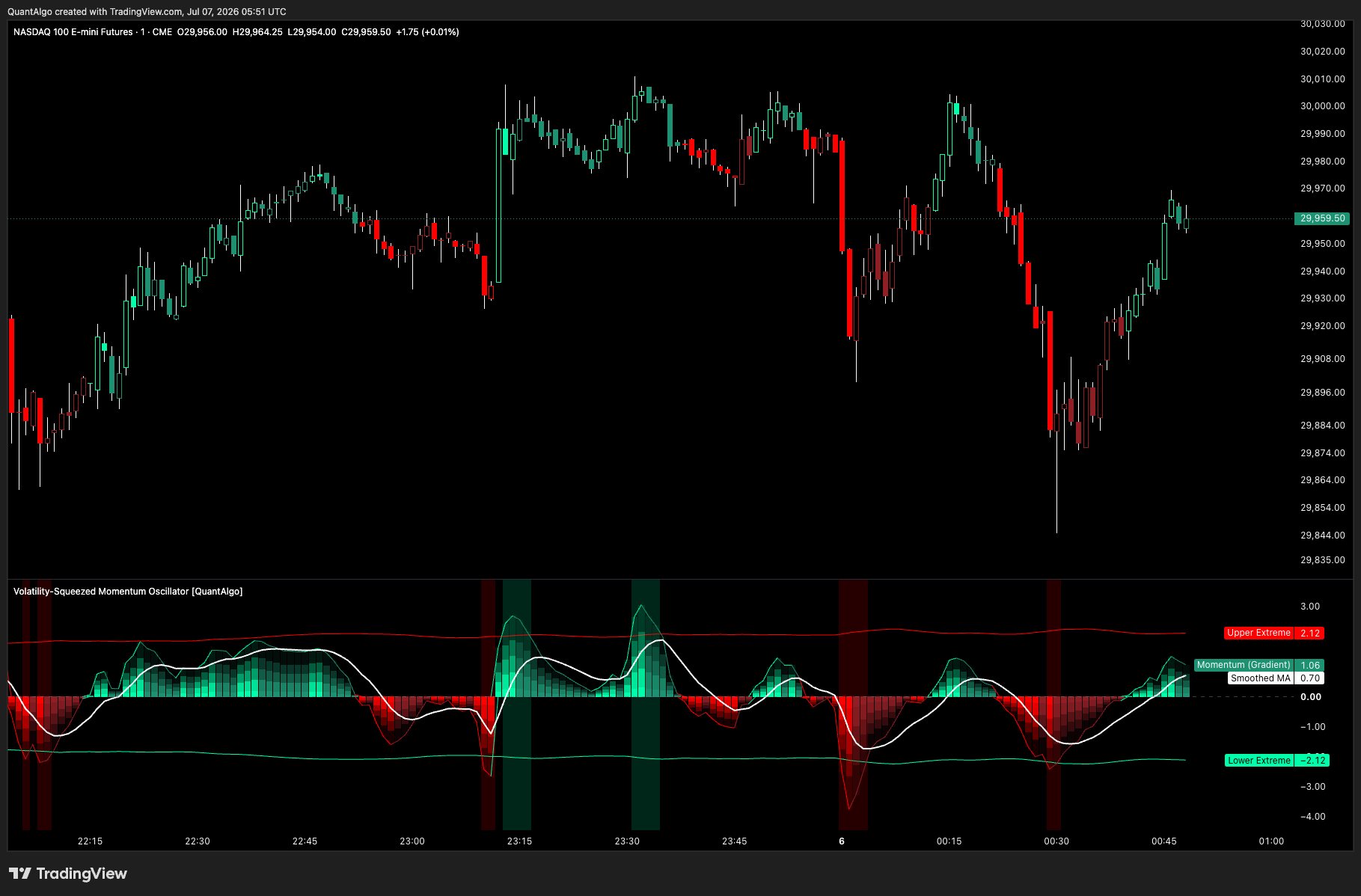Click the 29,980.00 price axis label

point(1322,162)
